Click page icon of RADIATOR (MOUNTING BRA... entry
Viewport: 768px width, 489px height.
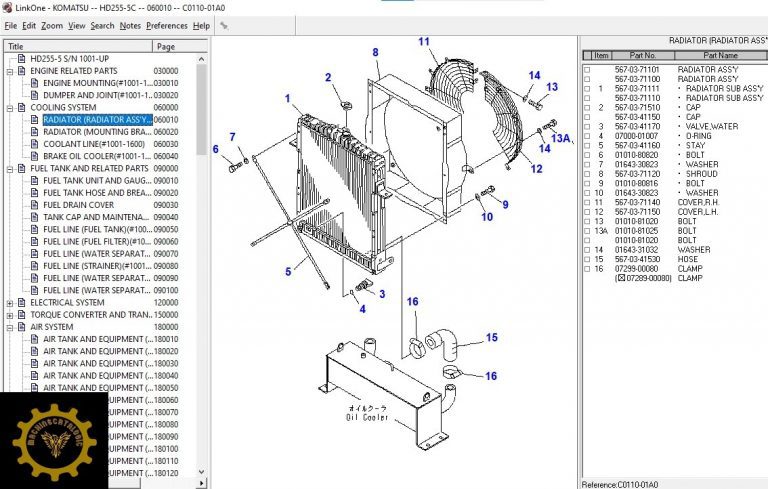[x=34, y=132]
